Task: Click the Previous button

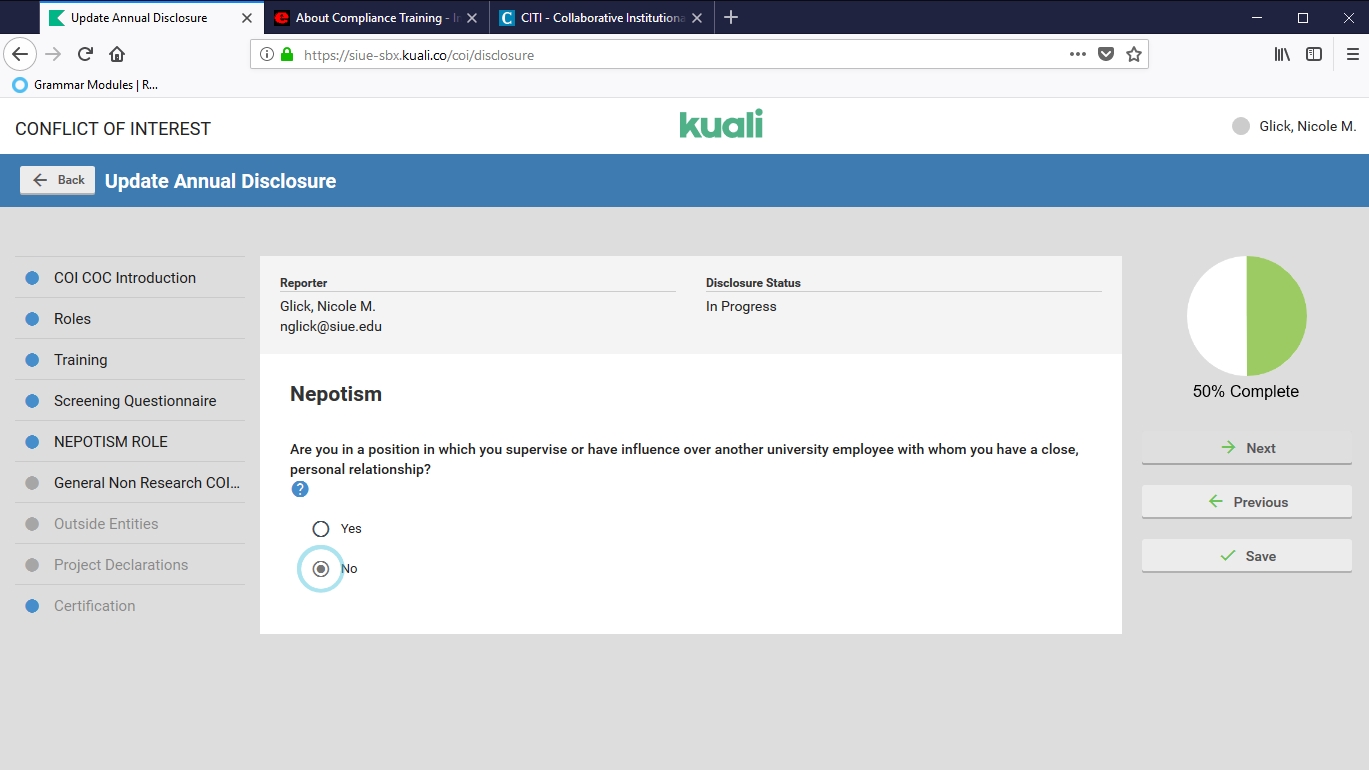Action: pyautogui.click(x=1246, y=502)
